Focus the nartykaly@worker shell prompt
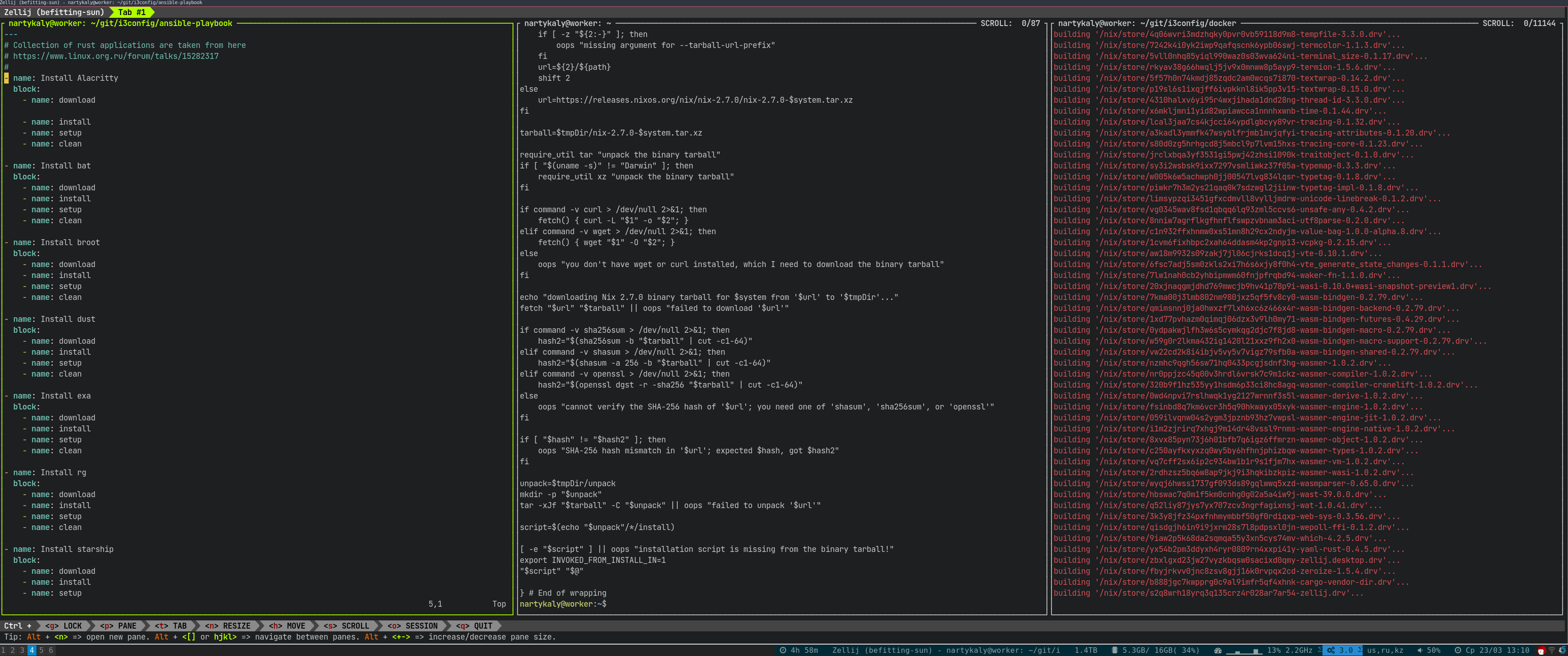Image resolution: width=1568 pixels, height=656 pixels. point(563,604)
